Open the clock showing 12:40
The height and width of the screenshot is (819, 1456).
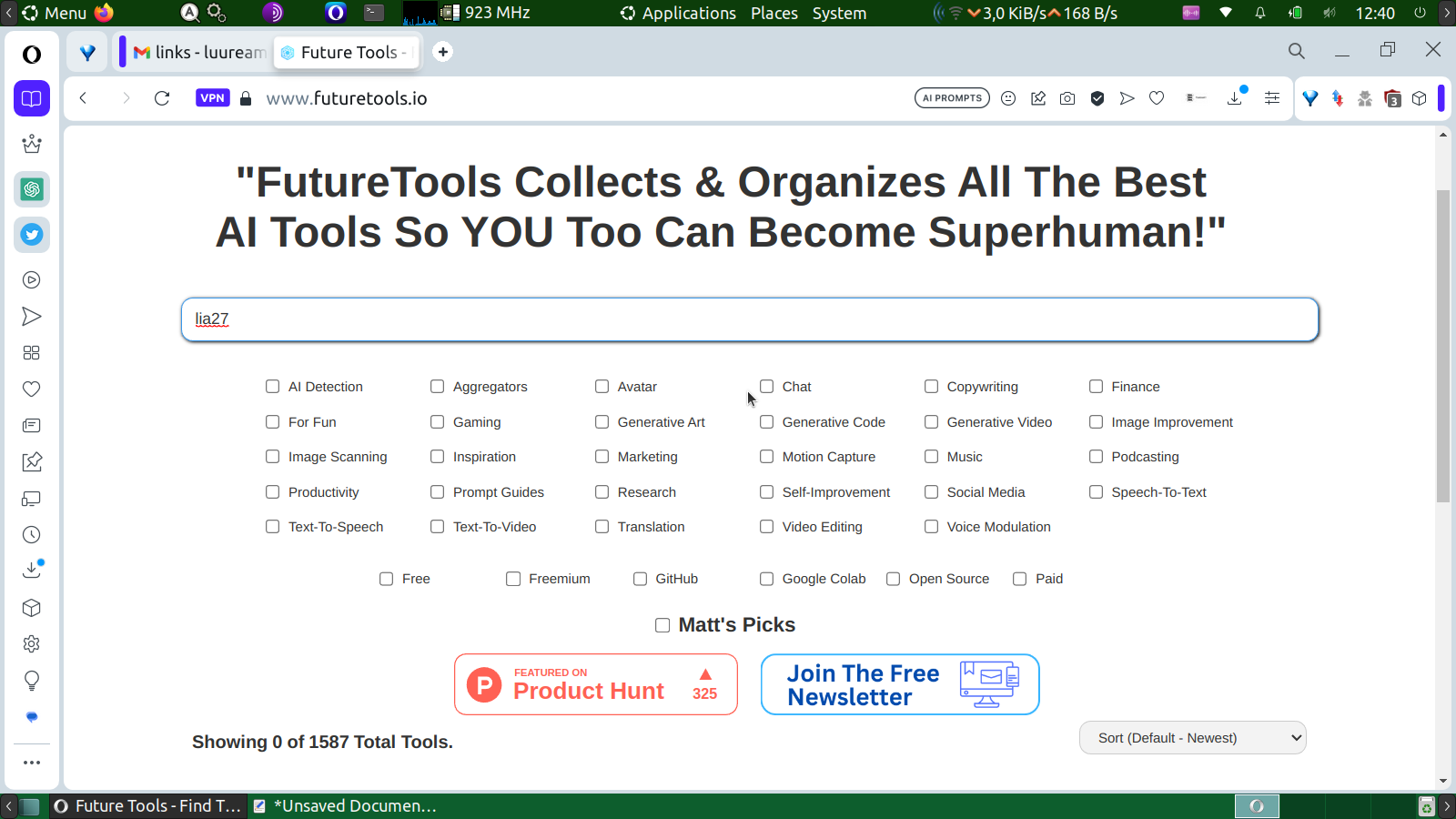1375,13
